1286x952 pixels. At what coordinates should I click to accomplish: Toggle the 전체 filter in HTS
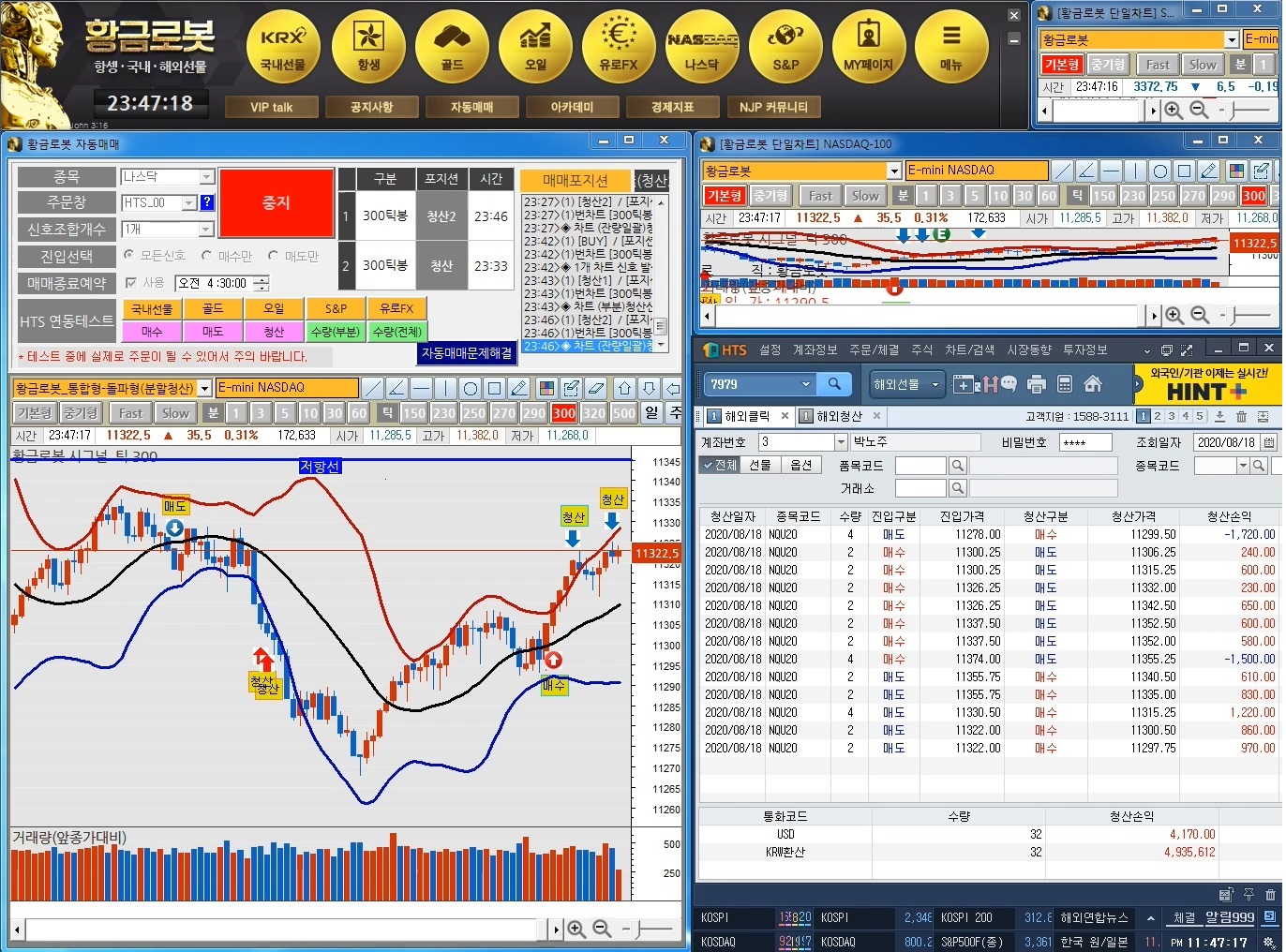click(x=719, y=465)
